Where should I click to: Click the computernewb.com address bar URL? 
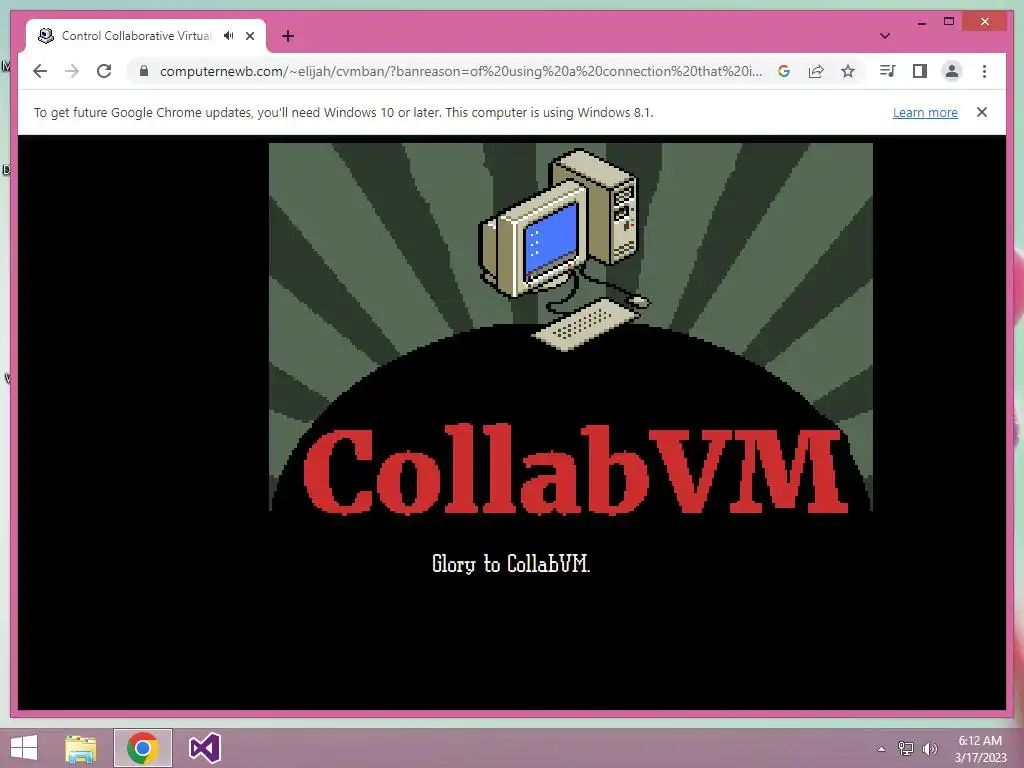460,71
